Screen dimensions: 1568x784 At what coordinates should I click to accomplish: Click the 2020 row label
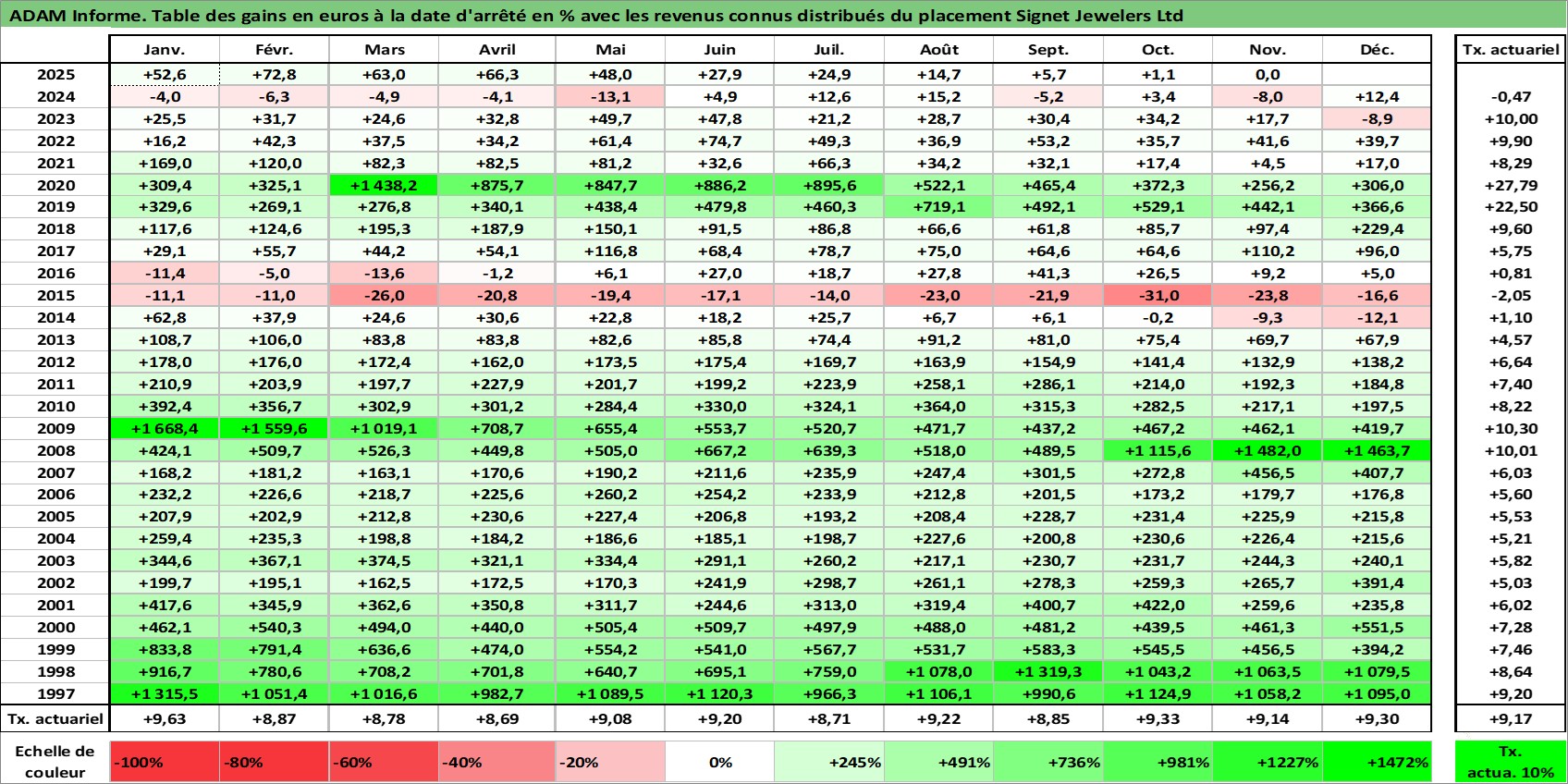click(55, 185)
